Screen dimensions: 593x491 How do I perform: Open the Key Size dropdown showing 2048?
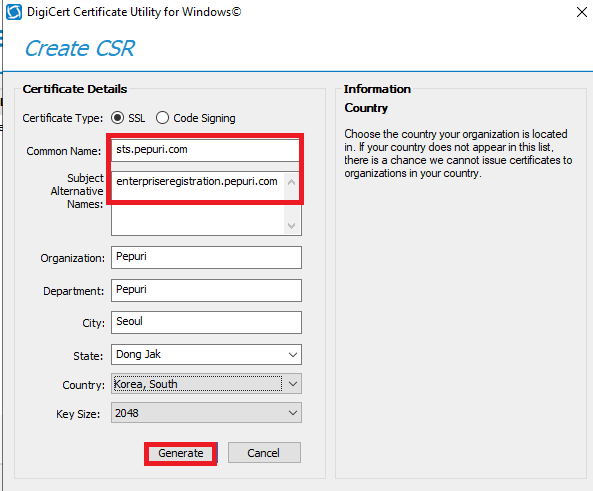click(206, 413)
